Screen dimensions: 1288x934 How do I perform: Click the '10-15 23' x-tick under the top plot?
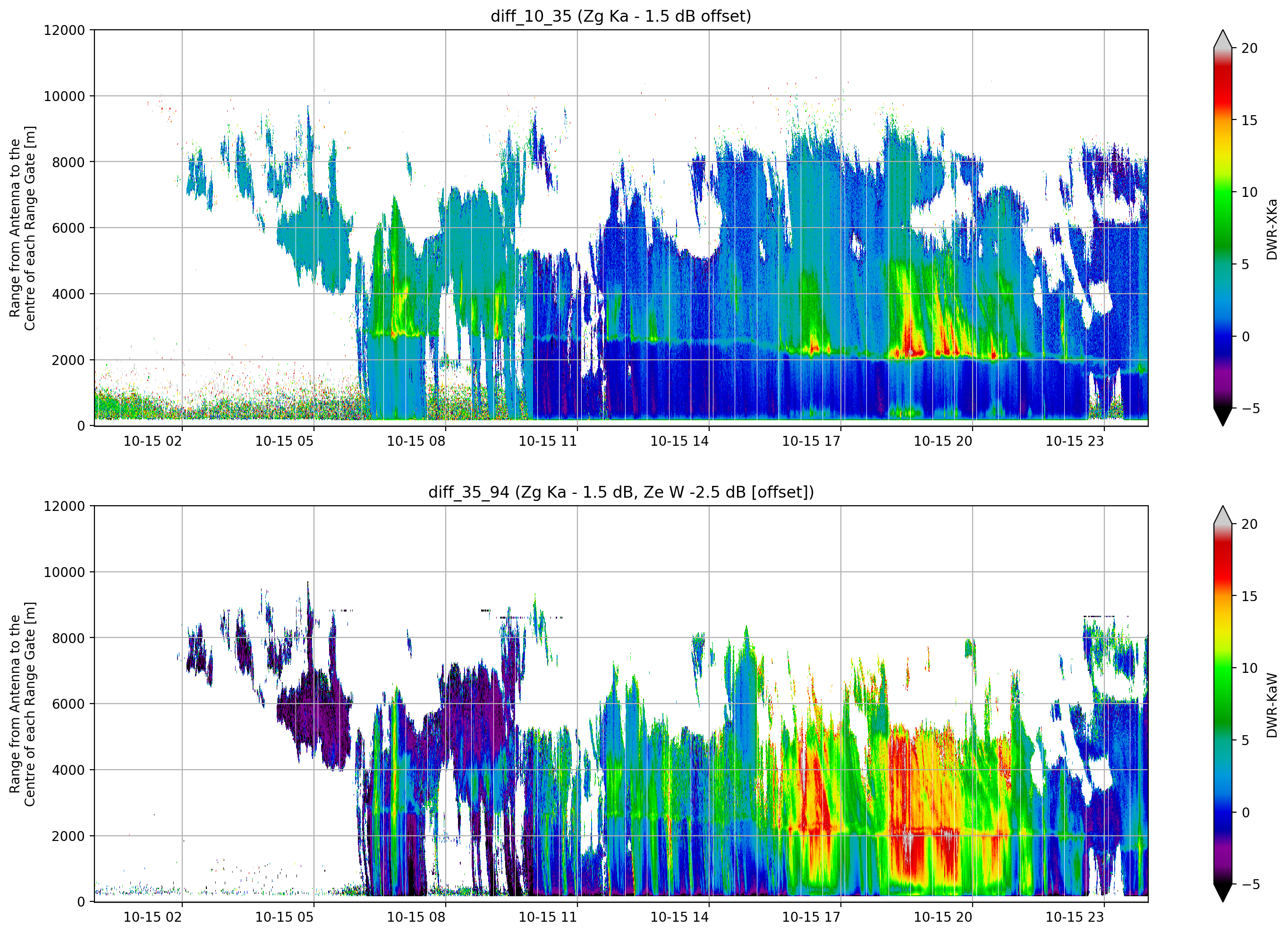click(x=1075, y=442)
